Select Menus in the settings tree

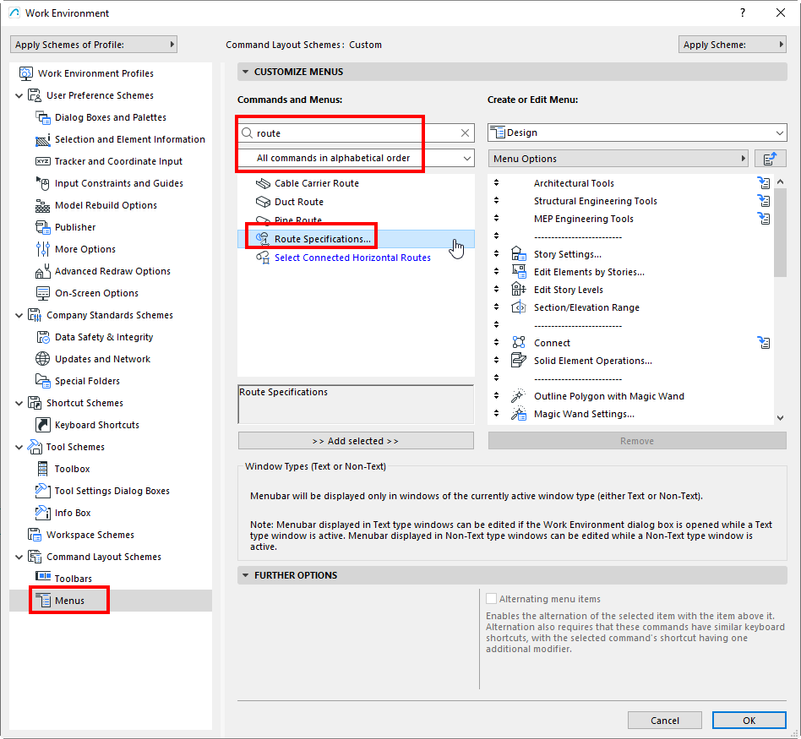110,601
